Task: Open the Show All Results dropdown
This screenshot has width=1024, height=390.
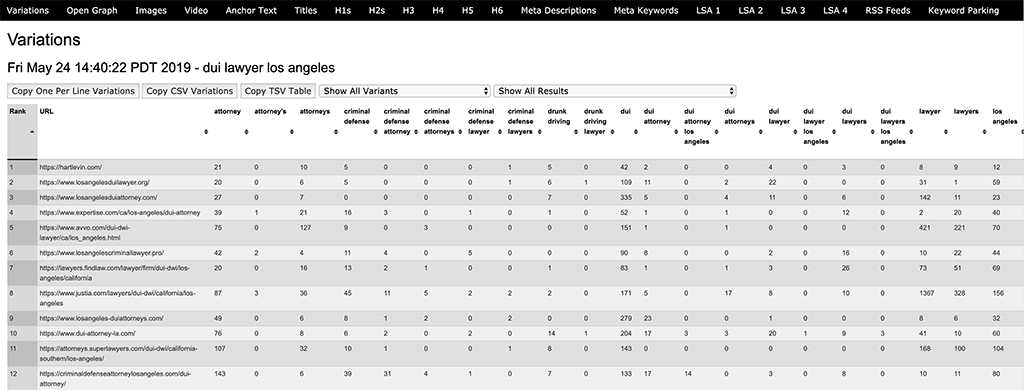Action: click(615, 91)
